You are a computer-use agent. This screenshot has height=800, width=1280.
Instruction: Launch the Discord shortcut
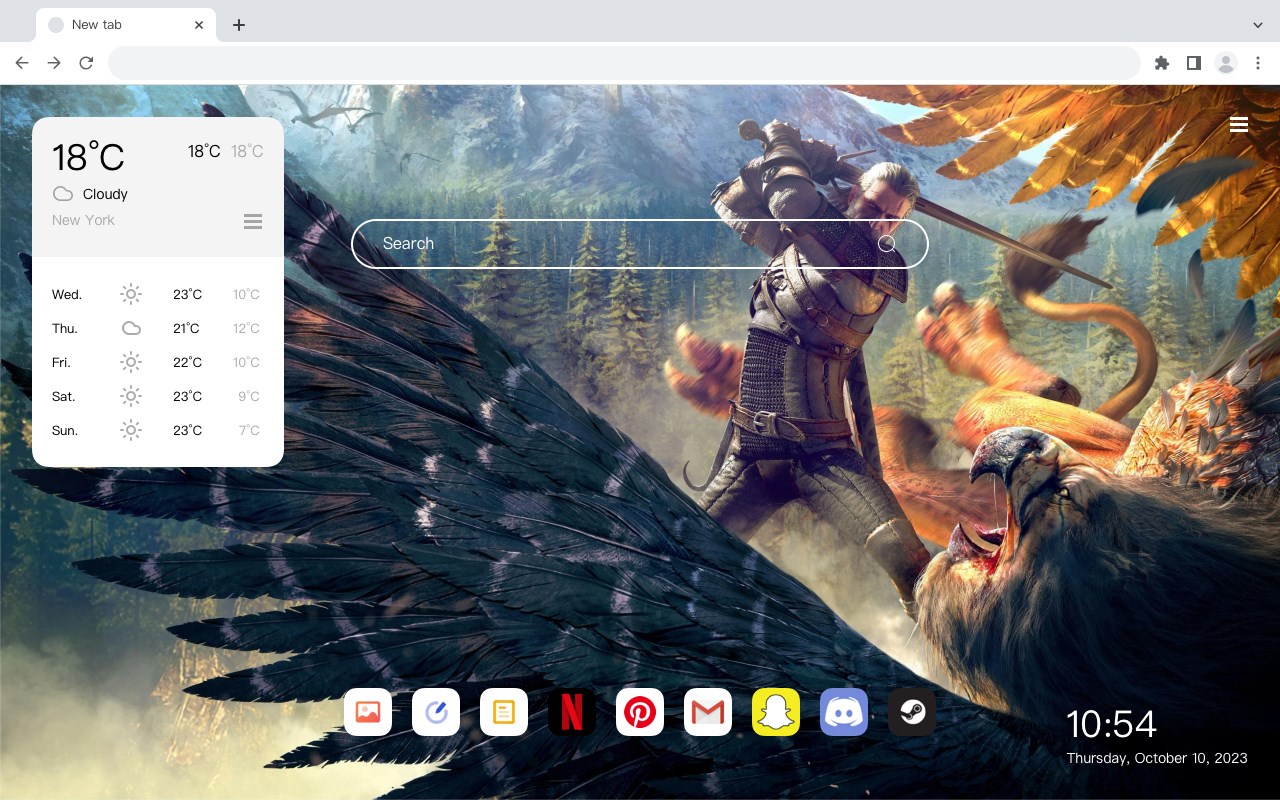[844, 712]
